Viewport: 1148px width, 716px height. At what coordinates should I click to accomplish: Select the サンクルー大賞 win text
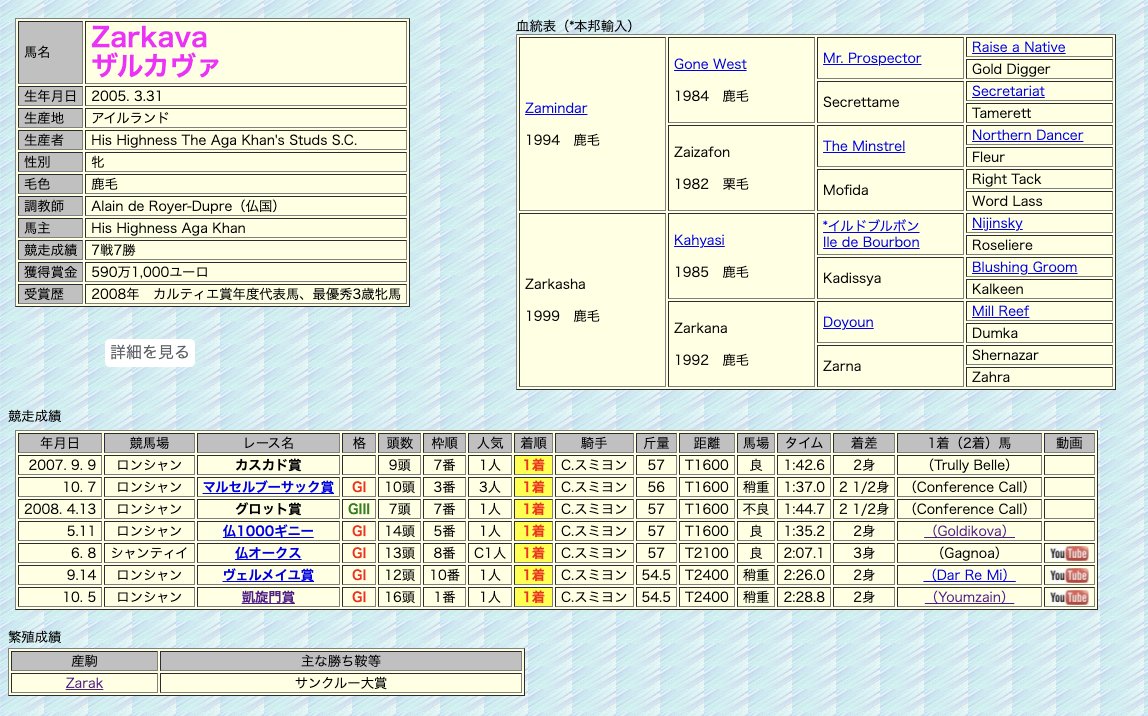point(341,683)
